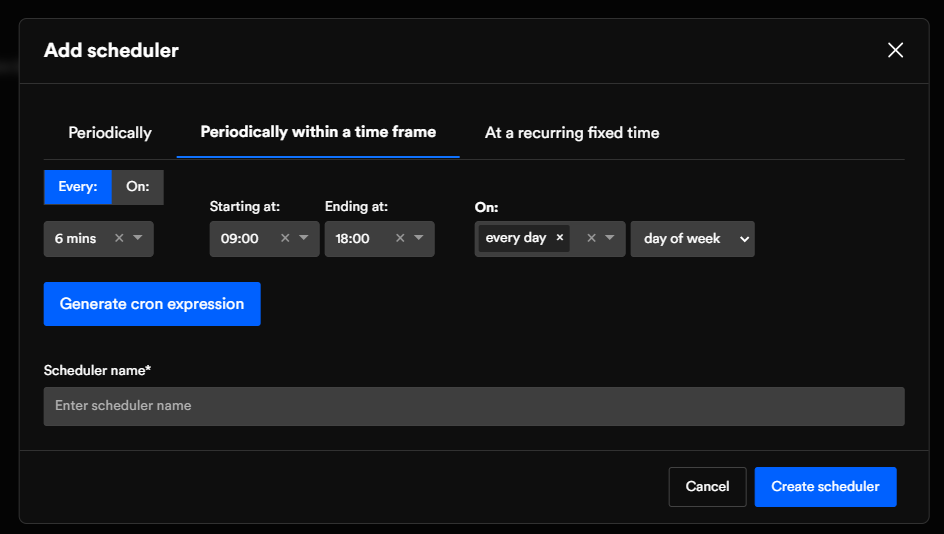The image size is (944, 534).
Task: Expand the days selection dropdown arrow
Action: [610, 238]
